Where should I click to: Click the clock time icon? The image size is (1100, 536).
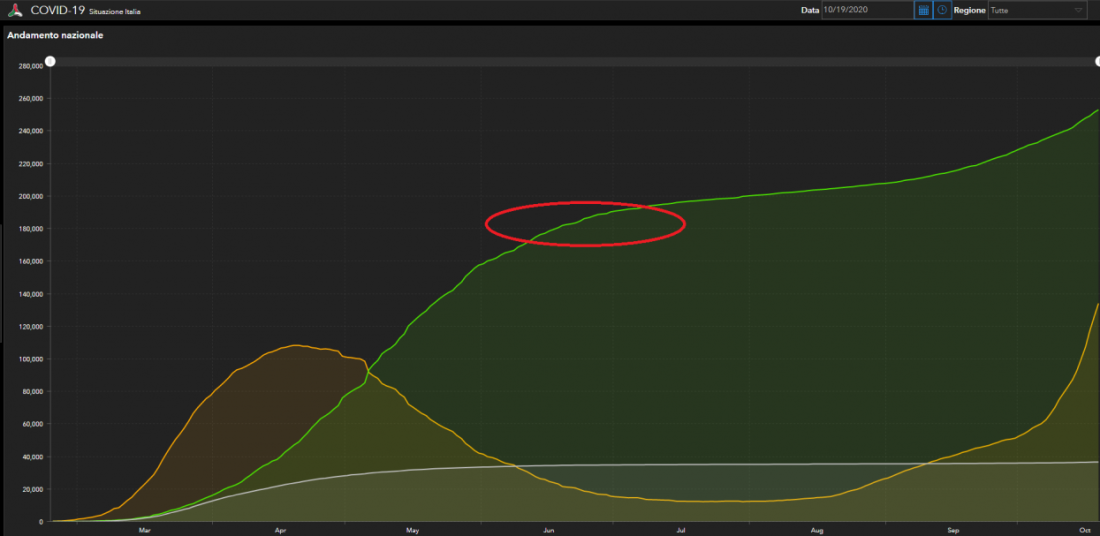tap(942, 10)
